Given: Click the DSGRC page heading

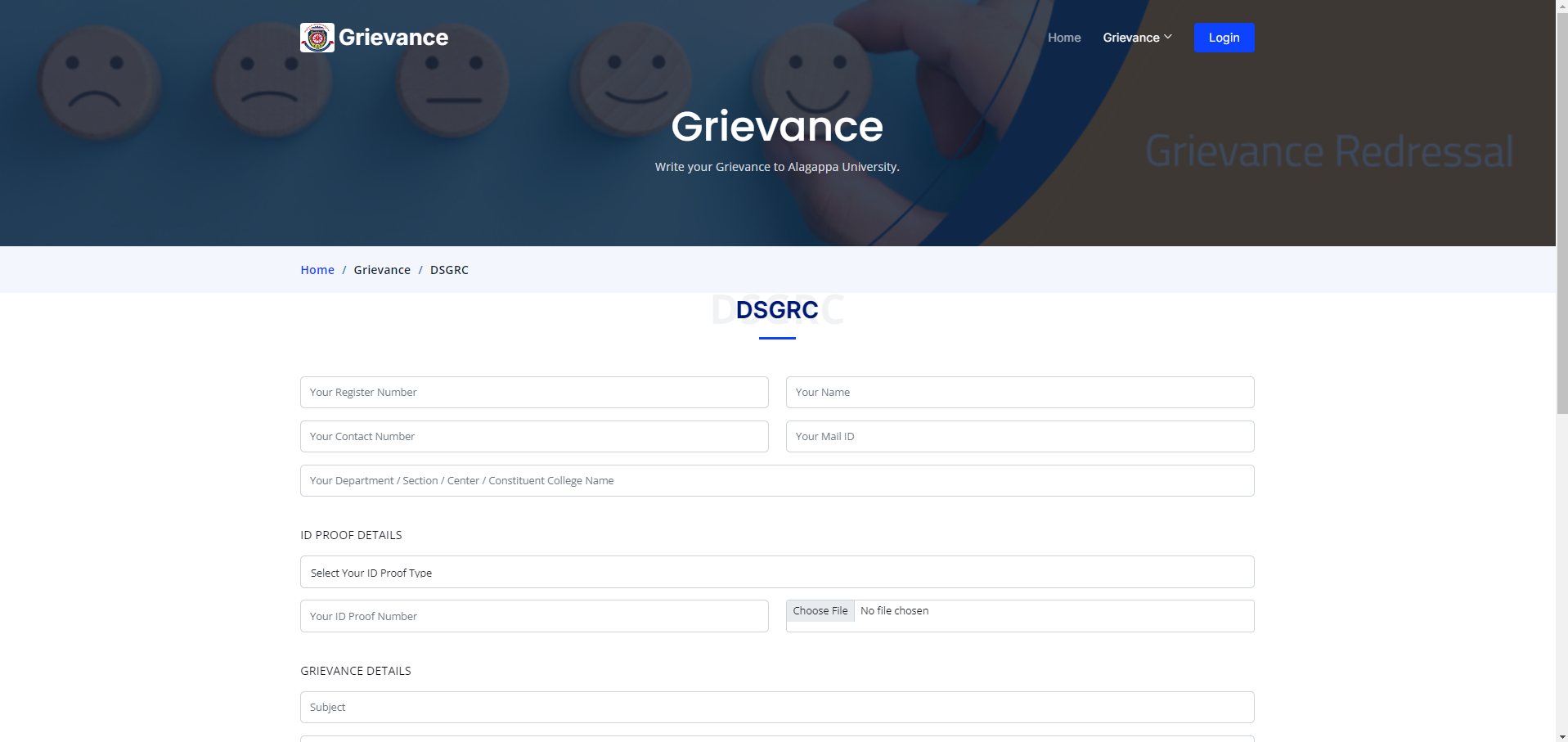Looking at the screenshot, I should pyautogui.click(x=777, y=310).
